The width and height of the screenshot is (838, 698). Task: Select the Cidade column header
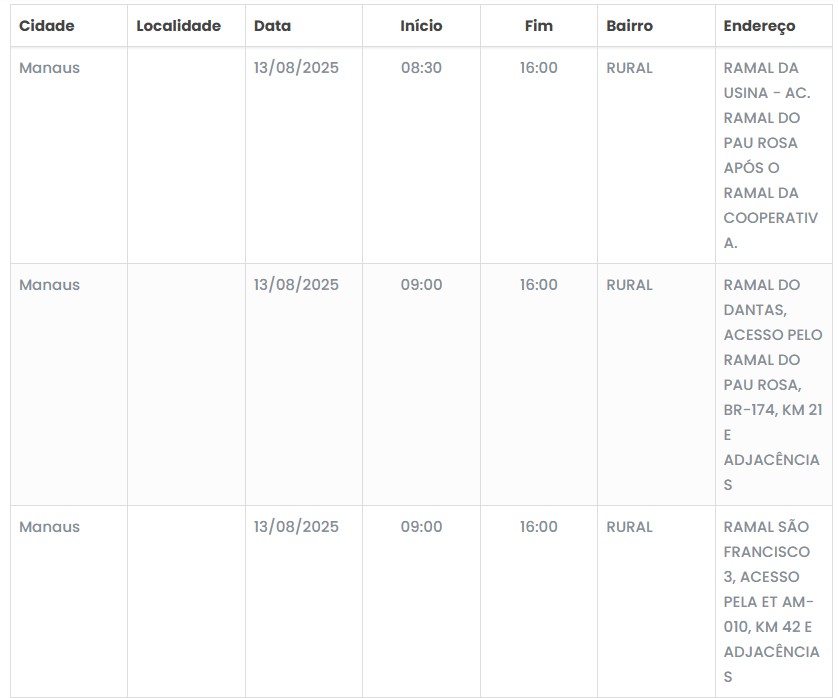pyautogui.click(x=46, y=26)
